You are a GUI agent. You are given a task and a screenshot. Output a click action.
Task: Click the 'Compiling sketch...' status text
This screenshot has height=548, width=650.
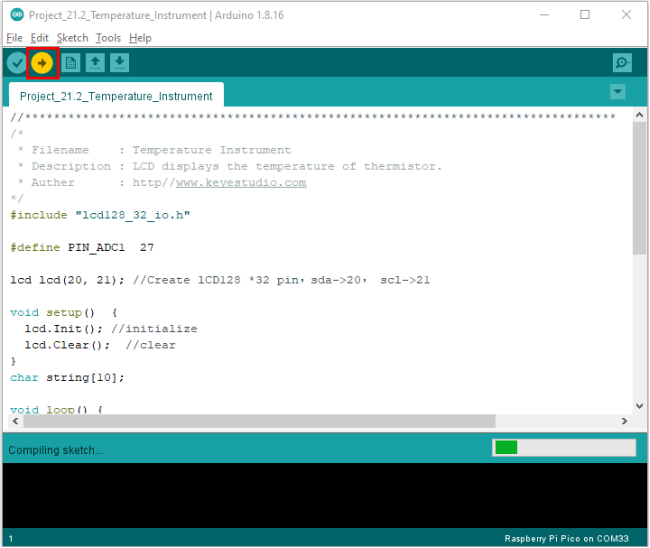55,451
